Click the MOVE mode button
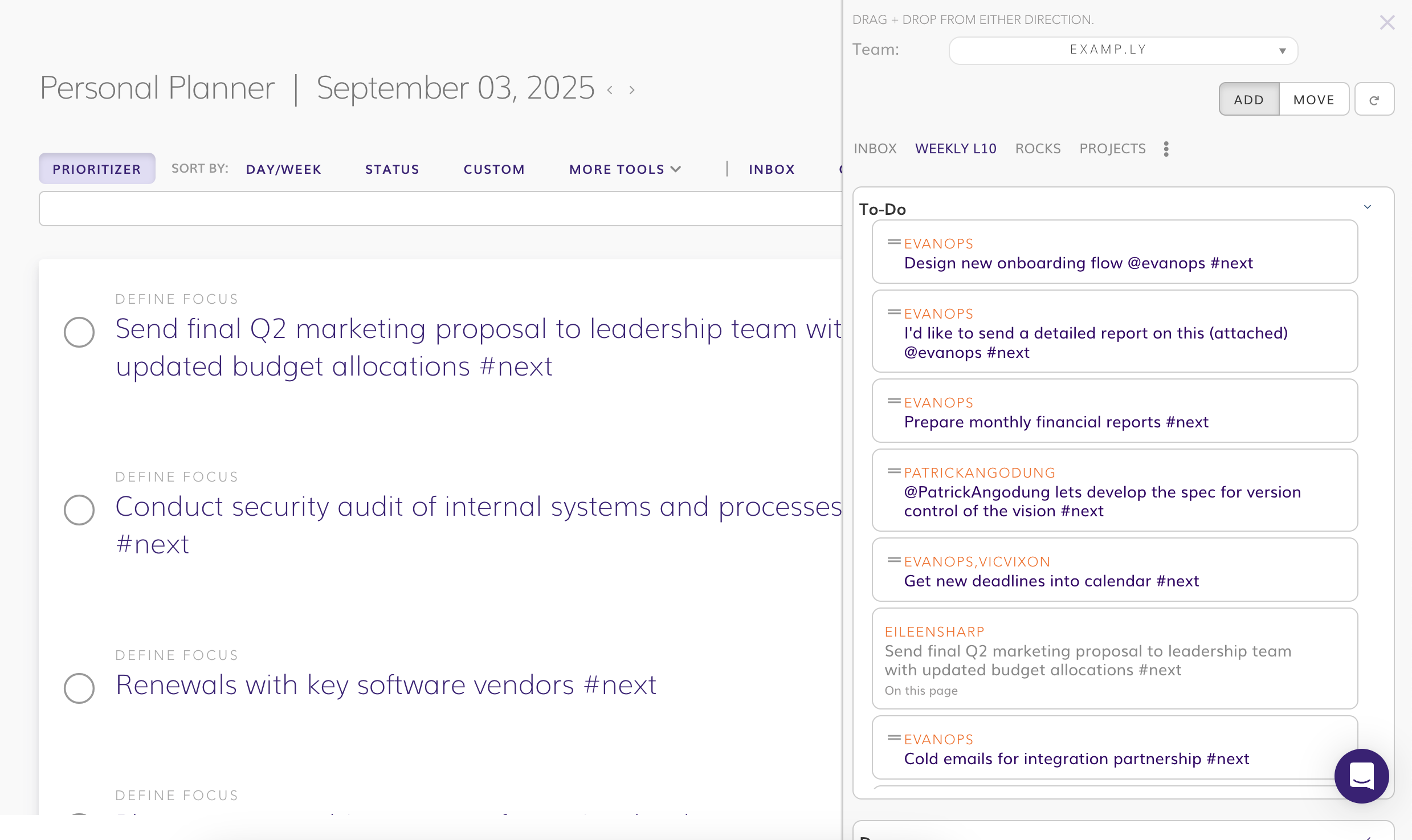1412x840 pixels. coord(1313,100)
